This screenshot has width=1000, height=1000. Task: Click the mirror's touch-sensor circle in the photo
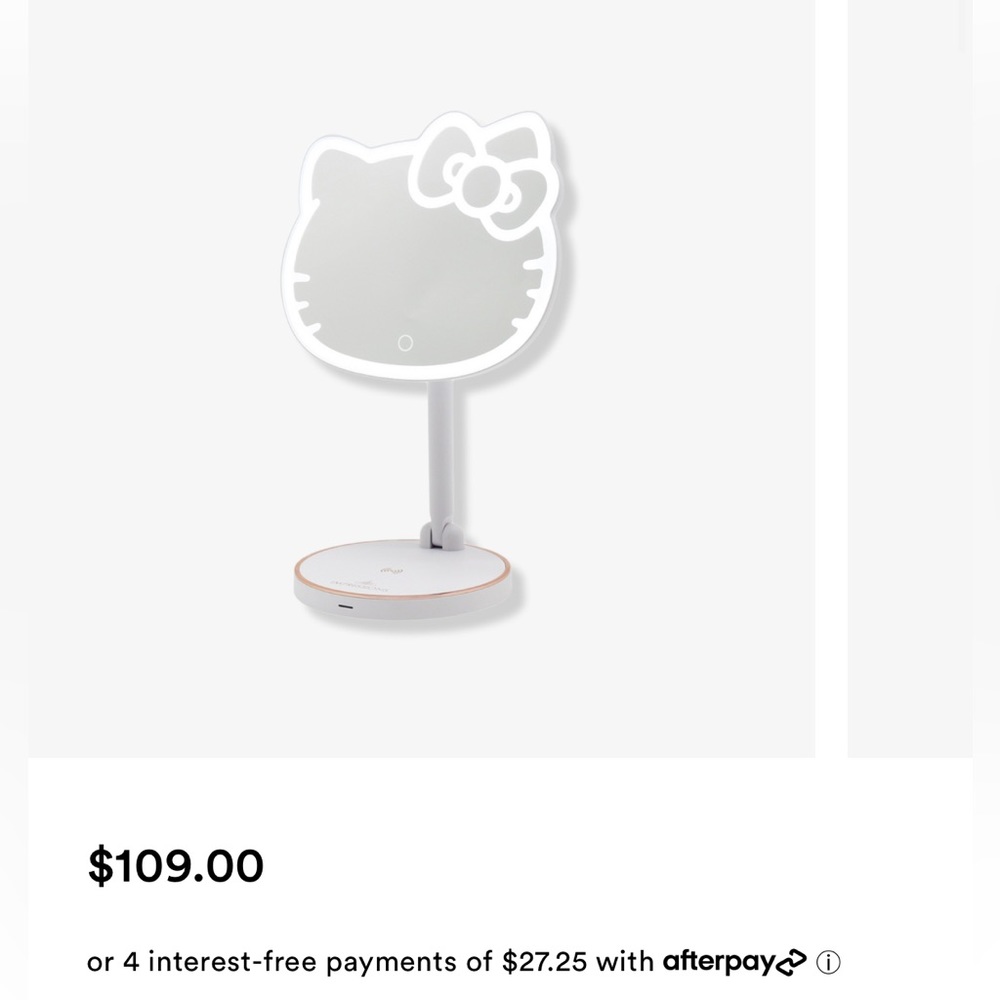click(403, 341)
